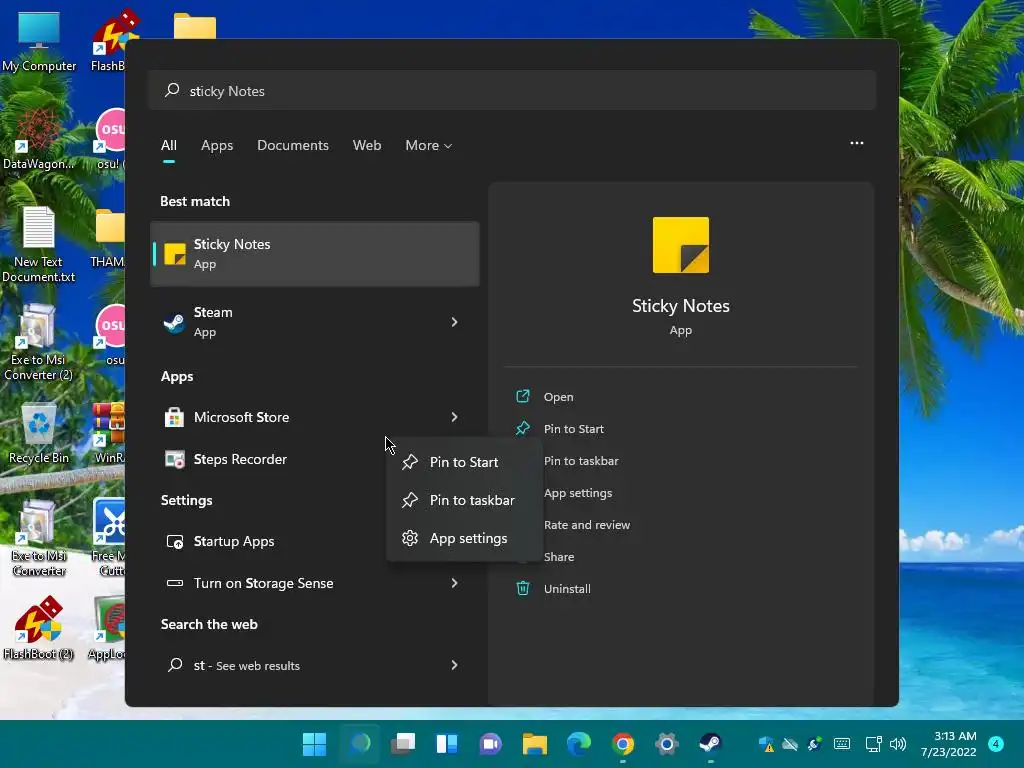Expand the Steam result chevron

coord(455,322)
